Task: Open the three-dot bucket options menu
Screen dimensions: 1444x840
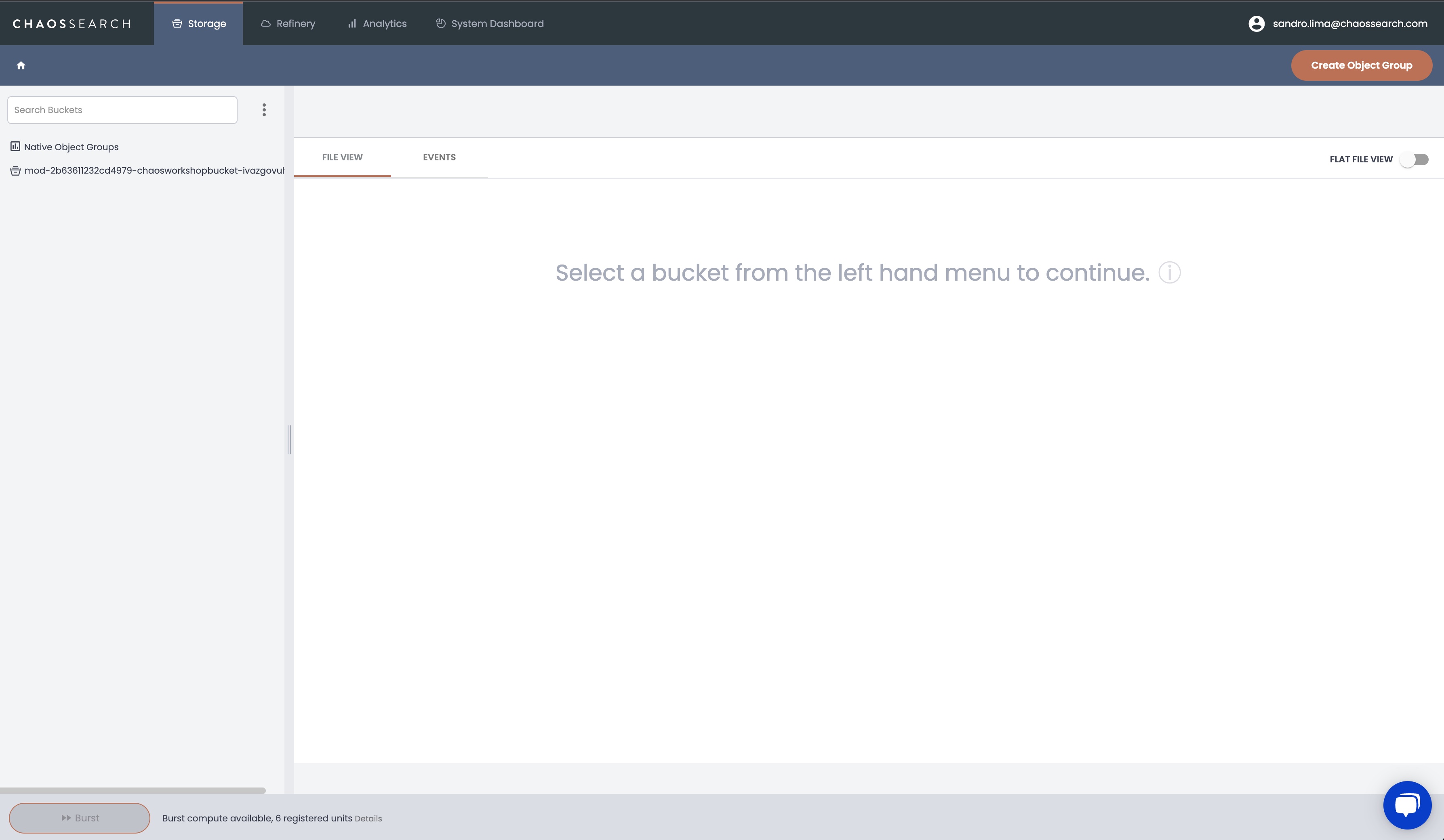Action: (264, 110)
